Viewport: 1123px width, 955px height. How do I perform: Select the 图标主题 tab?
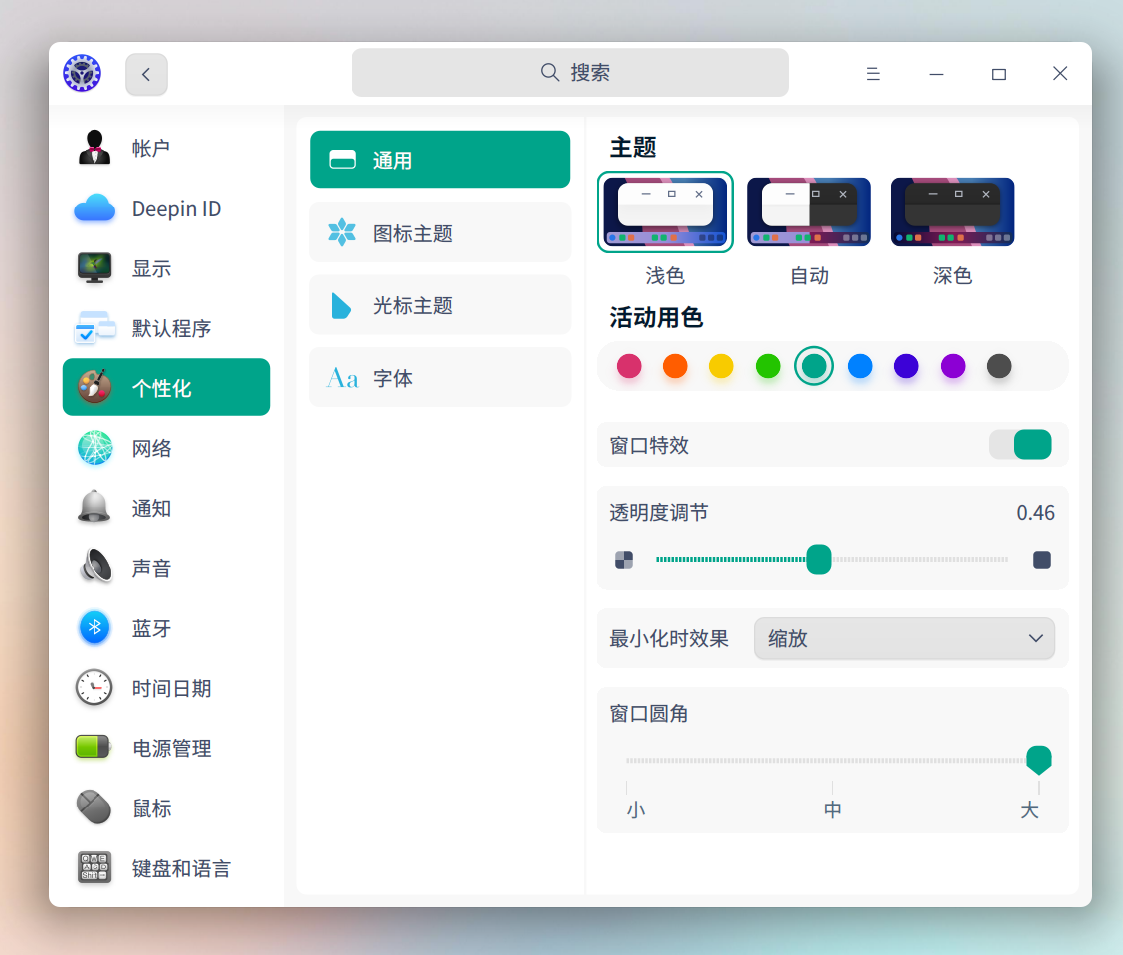440,232
